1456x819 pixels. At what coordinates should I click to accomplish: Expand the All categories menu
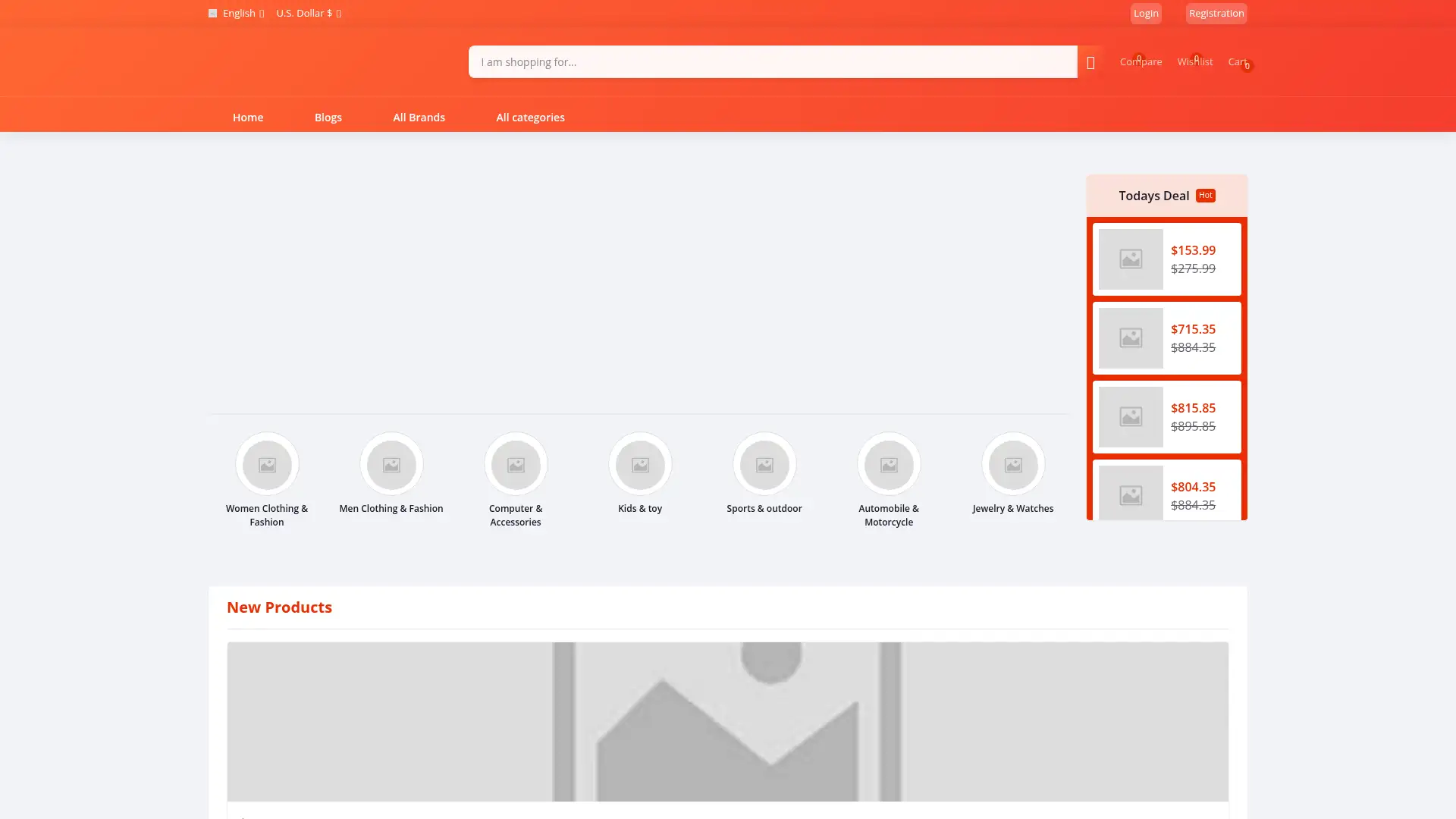530,118
